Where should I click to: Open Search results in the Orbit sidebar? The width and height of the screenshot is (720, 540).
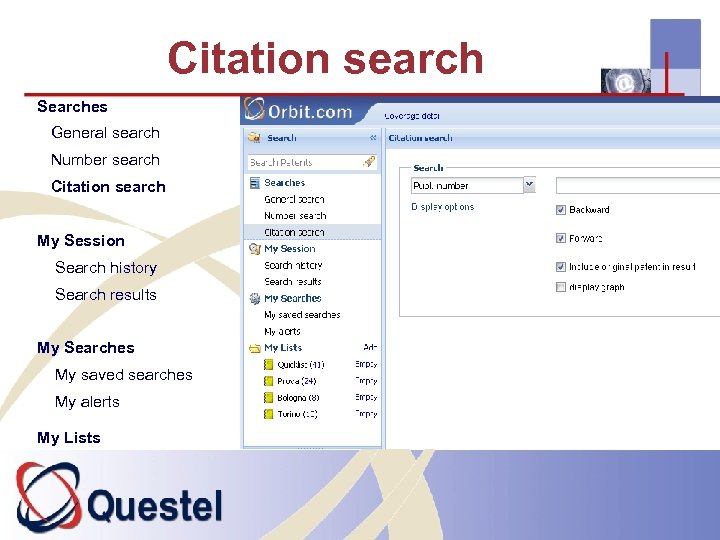click(x=293, y=282)
